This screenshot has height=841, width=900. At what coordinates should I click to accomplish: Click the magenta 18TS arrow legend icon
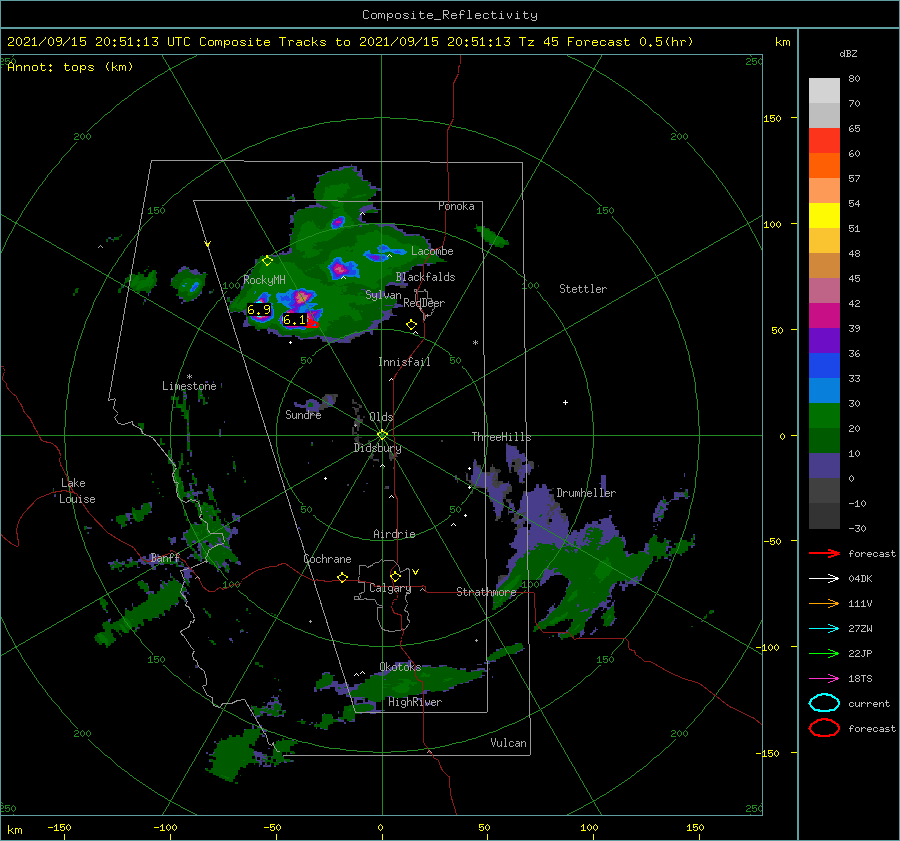(x=824, y=679)
